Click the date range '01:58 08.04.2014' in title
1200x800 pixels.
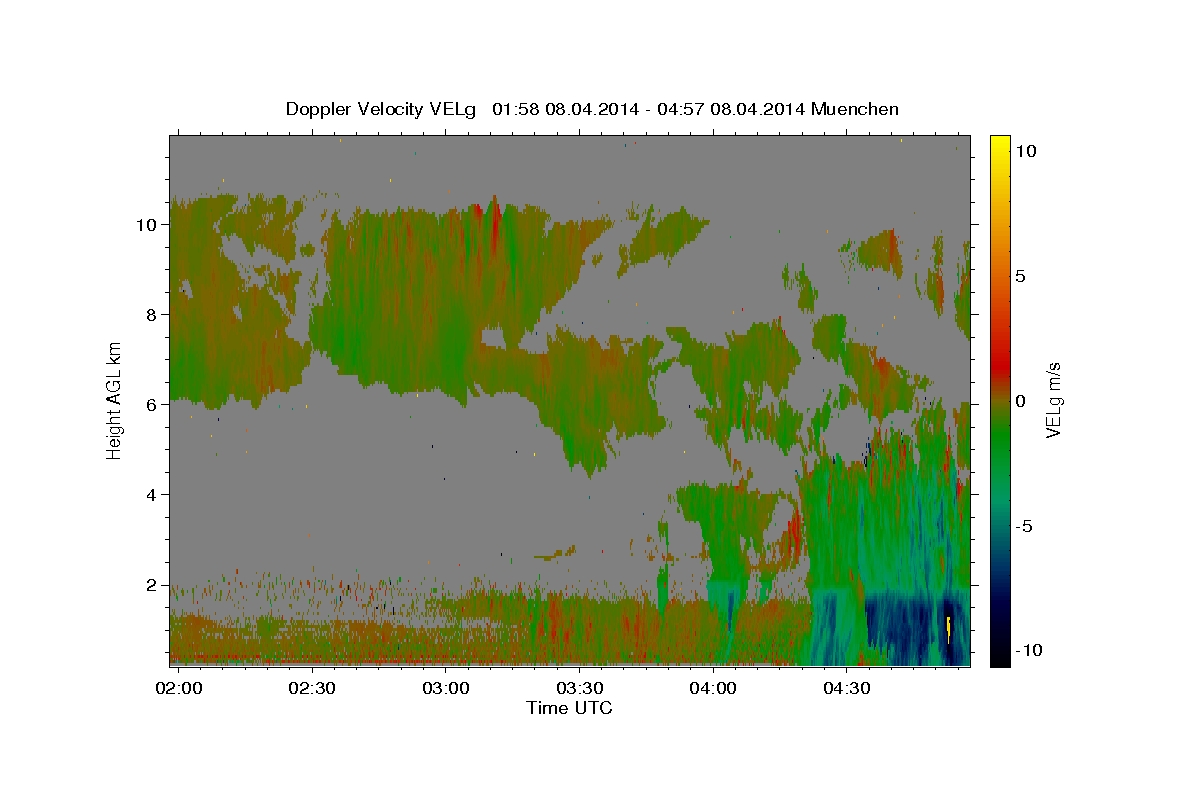pyautogui.click(x=563, y=109)
